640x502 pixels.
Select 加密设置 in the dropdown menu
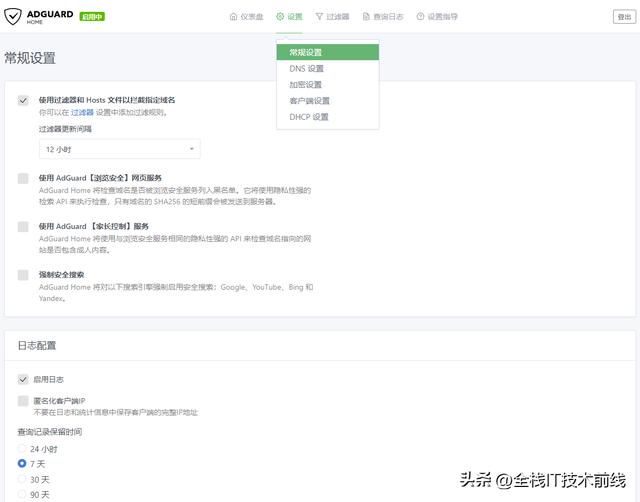coord(328,84)
